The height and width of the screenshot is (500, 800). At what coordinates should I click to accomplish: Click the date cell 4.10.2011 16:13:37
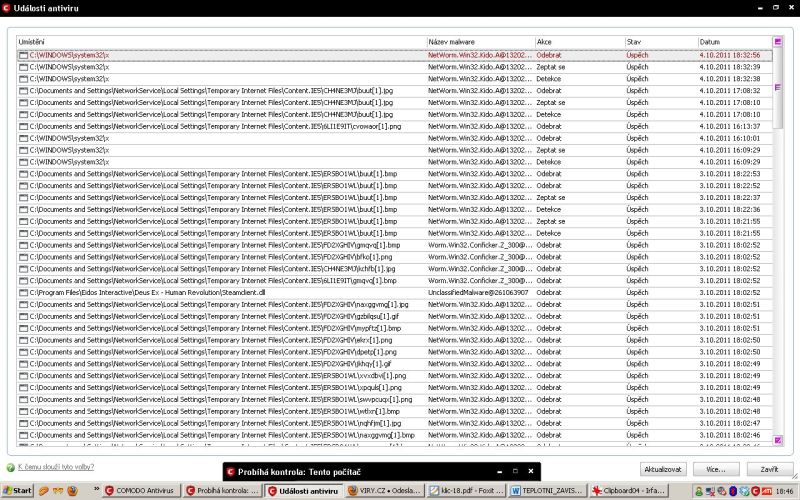[x=730, y=127]
